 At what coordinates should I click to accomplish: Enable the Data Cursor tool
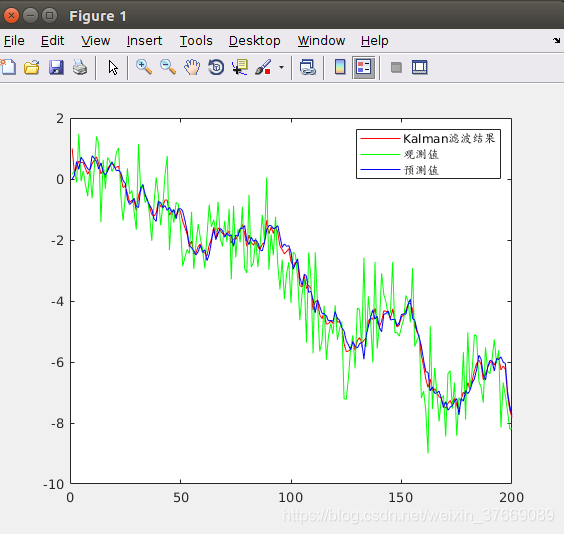240,67
